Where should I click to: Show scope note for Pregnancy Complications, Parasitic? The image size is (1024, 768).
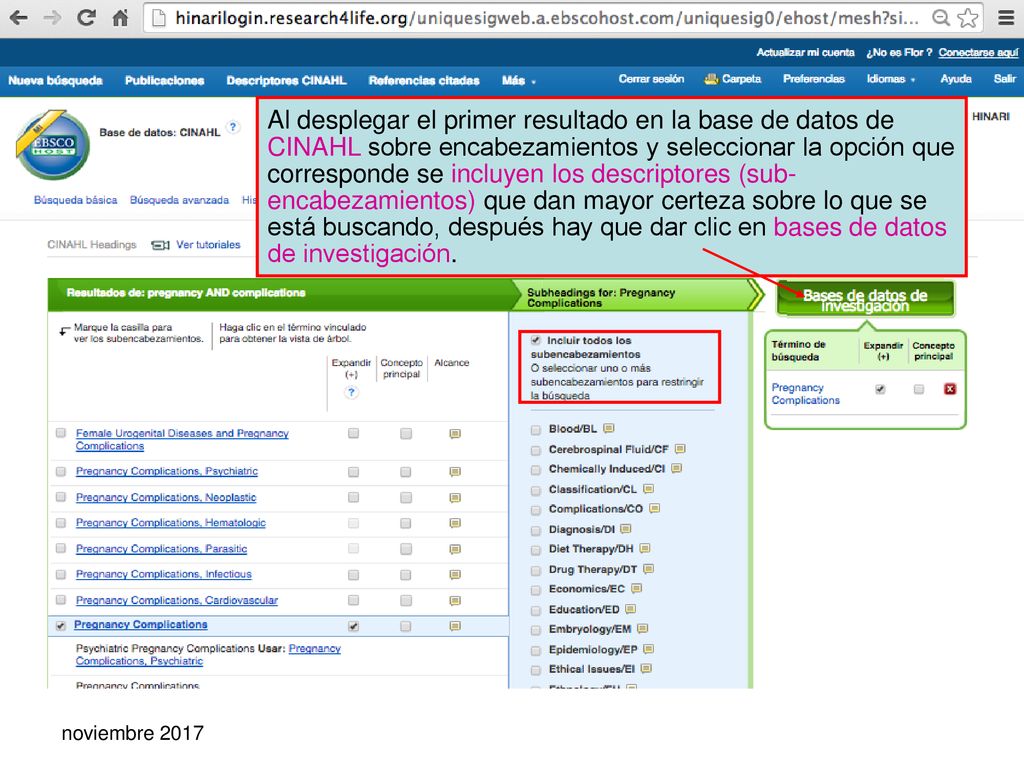point(455,549)
